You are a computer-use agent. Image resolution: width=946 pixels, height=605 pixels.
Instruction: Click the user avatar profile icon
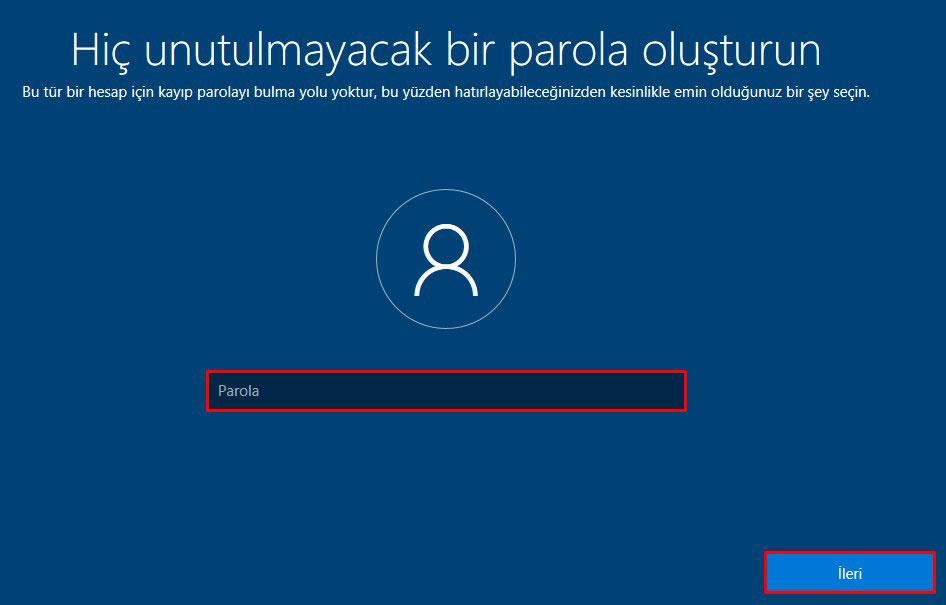(446, 259)
